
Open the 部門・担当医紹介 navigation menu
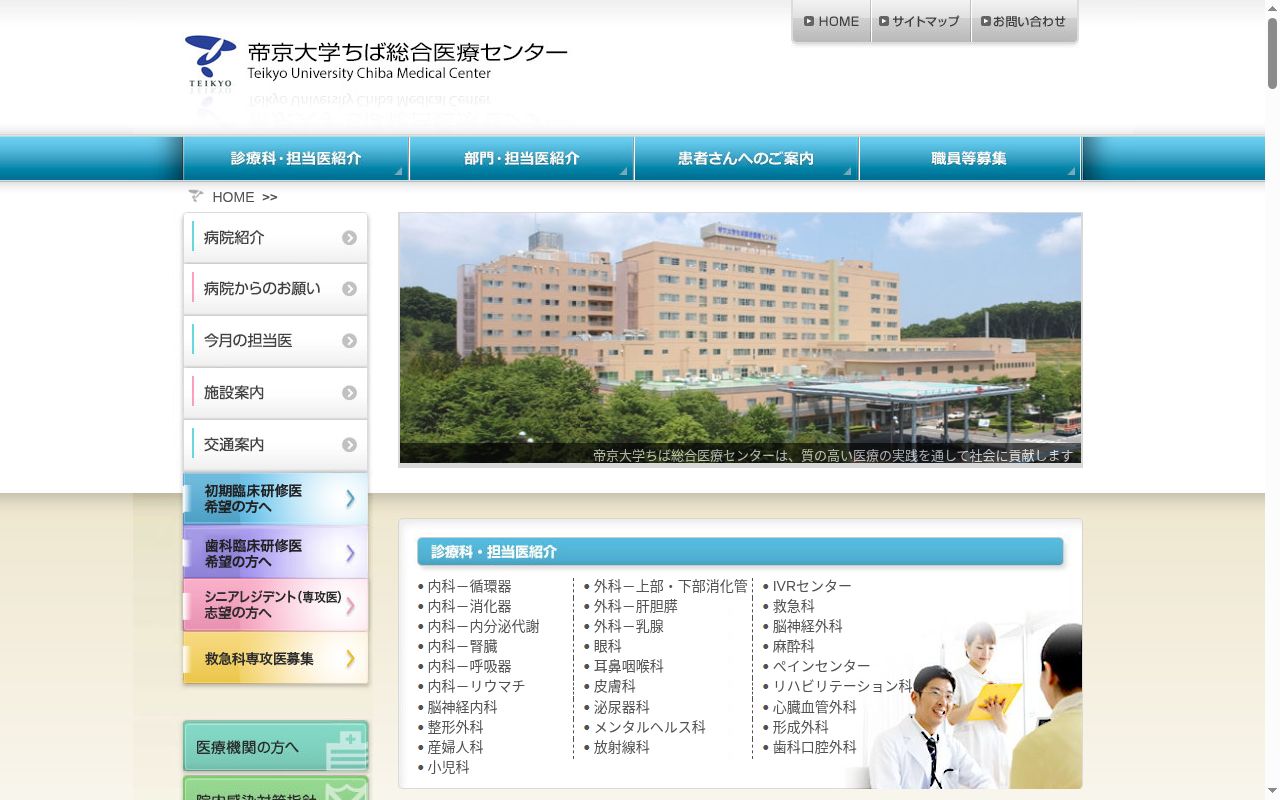(521, 158)
